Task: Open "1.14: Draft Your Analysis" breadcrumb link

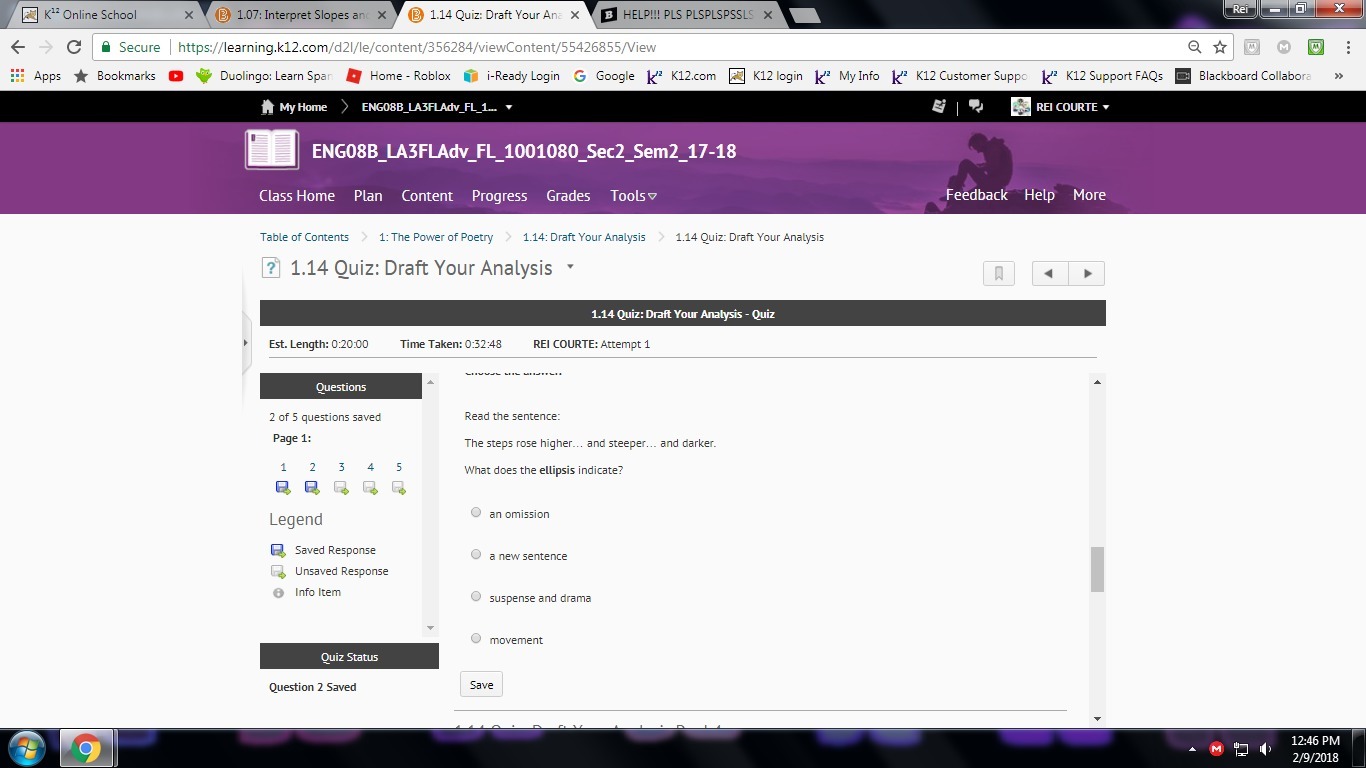Action: [x=584, y=237]
